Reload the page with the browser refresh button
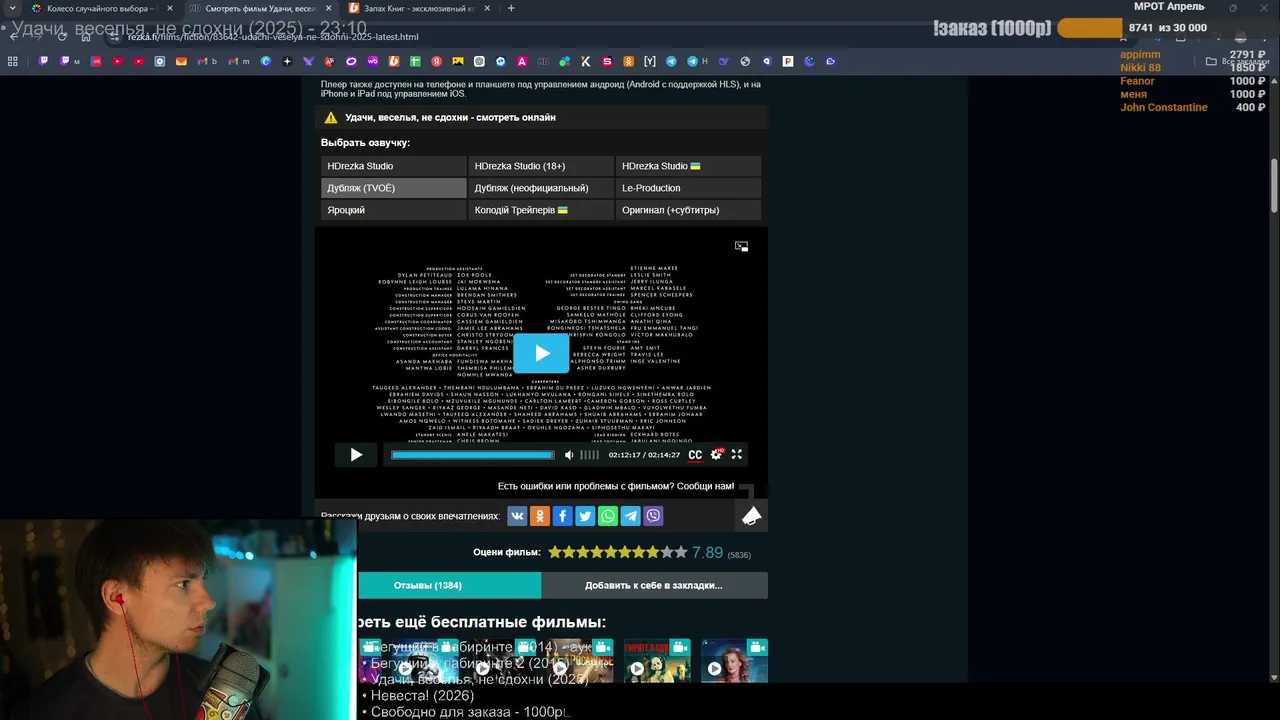Image resolution: width=1280 pixels, height=720 pixels. 62,37
